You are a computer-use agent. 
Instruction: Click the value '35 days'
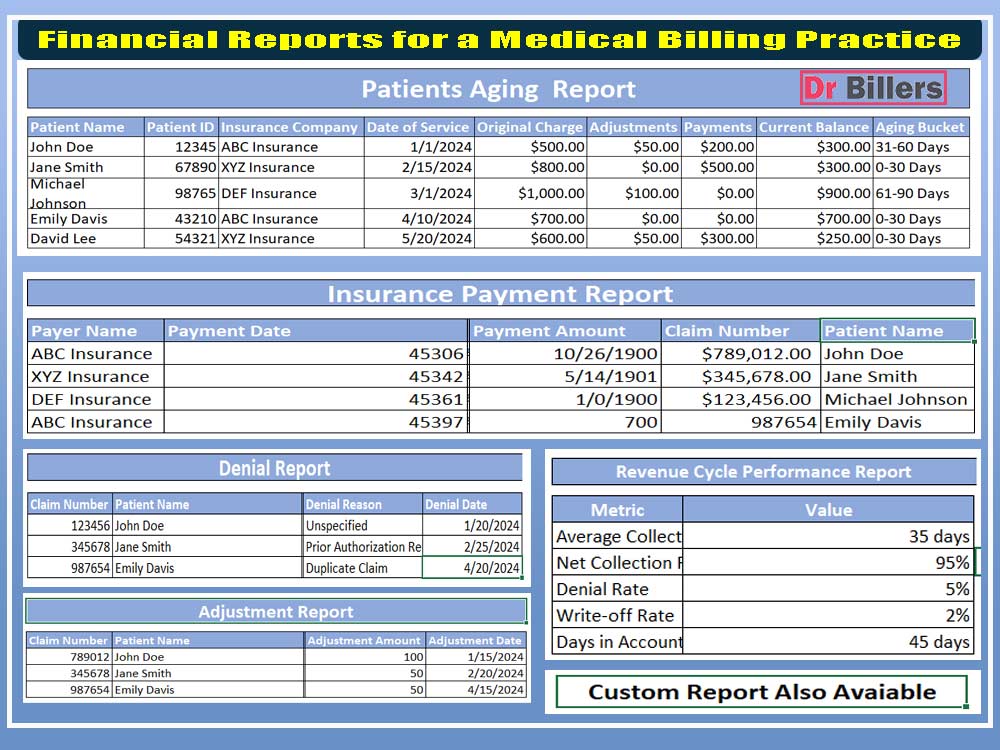click(x=828, y=536)
